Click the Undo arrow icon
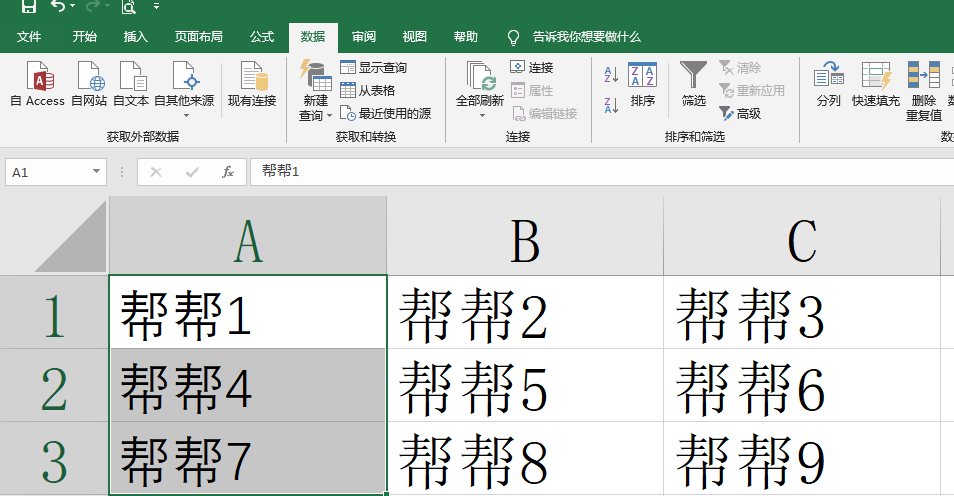The image size is (954, 496). point(57,6)
